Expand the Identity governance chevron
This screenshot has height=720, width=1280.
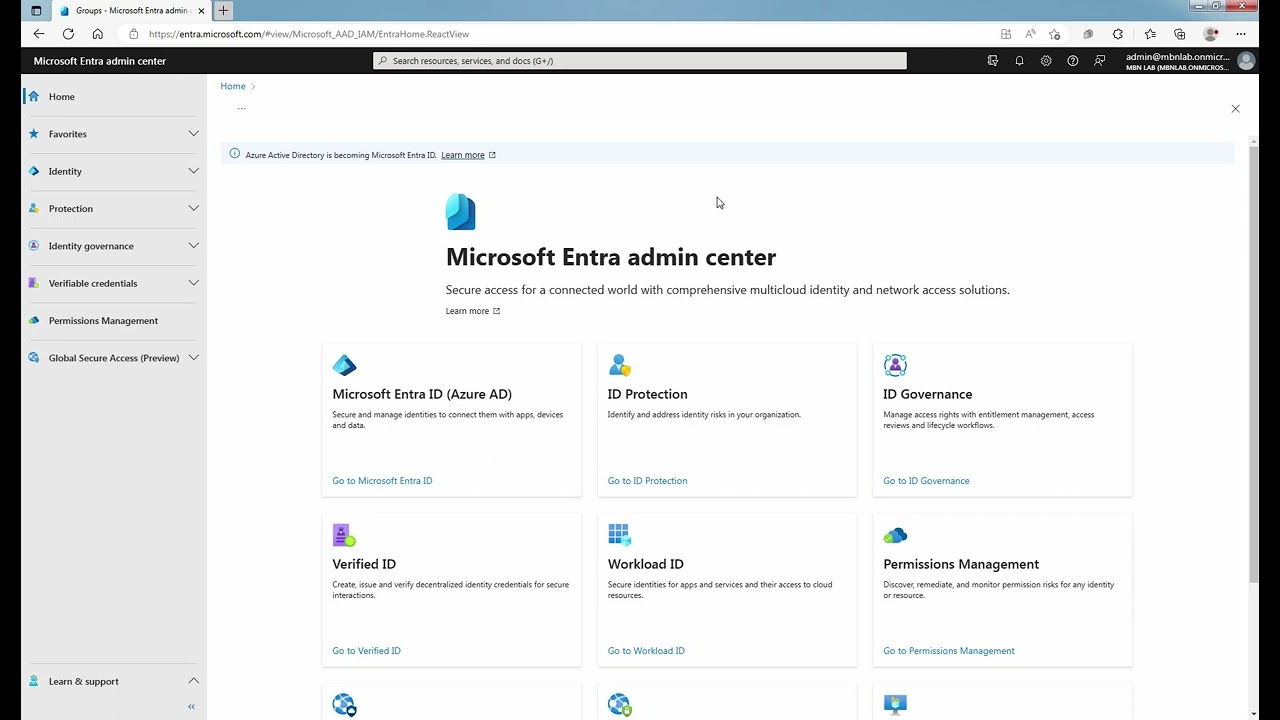[x=194, y=245]
